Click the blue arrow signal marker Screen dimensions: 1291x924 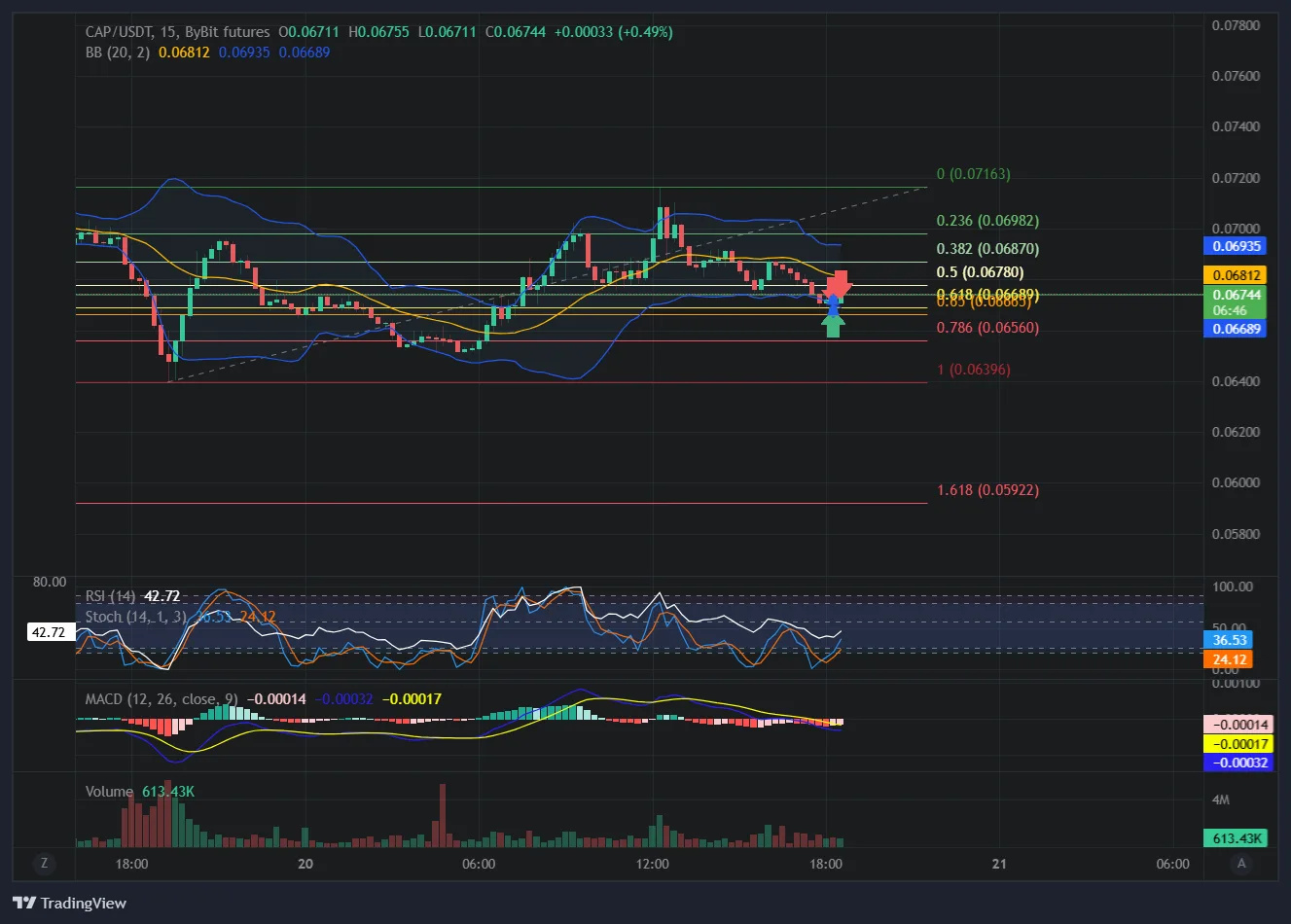click(833, 305)
